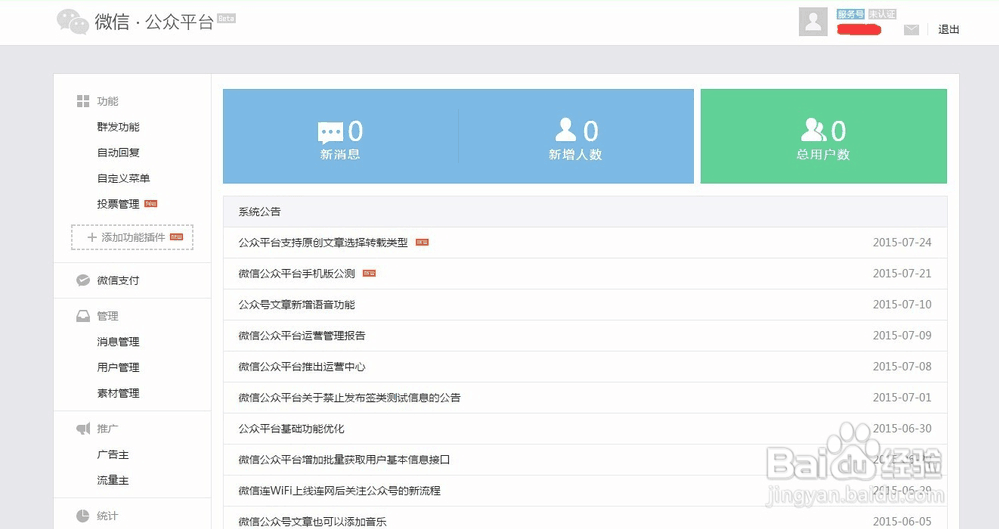Click the 统计 pie chart icon

[x=83, y=516]
